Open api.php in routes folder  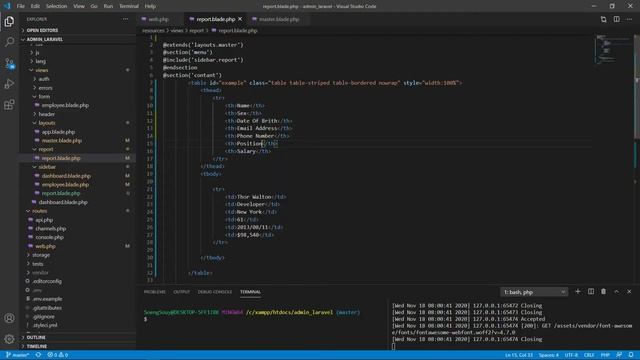44,220
